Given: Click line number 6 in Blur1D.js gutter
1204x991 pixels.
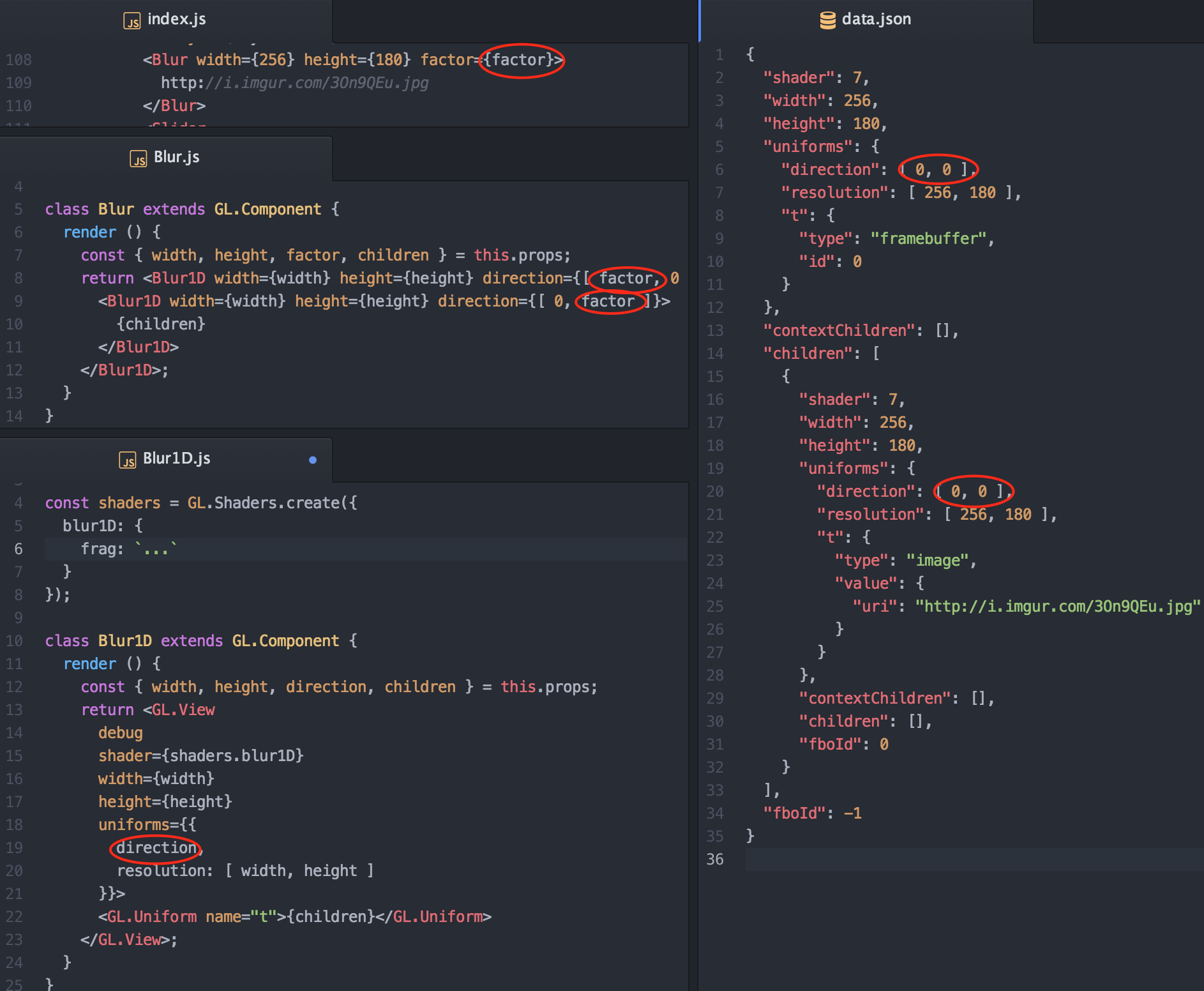Looking at the screenshot, I should [x=19, y=549].
